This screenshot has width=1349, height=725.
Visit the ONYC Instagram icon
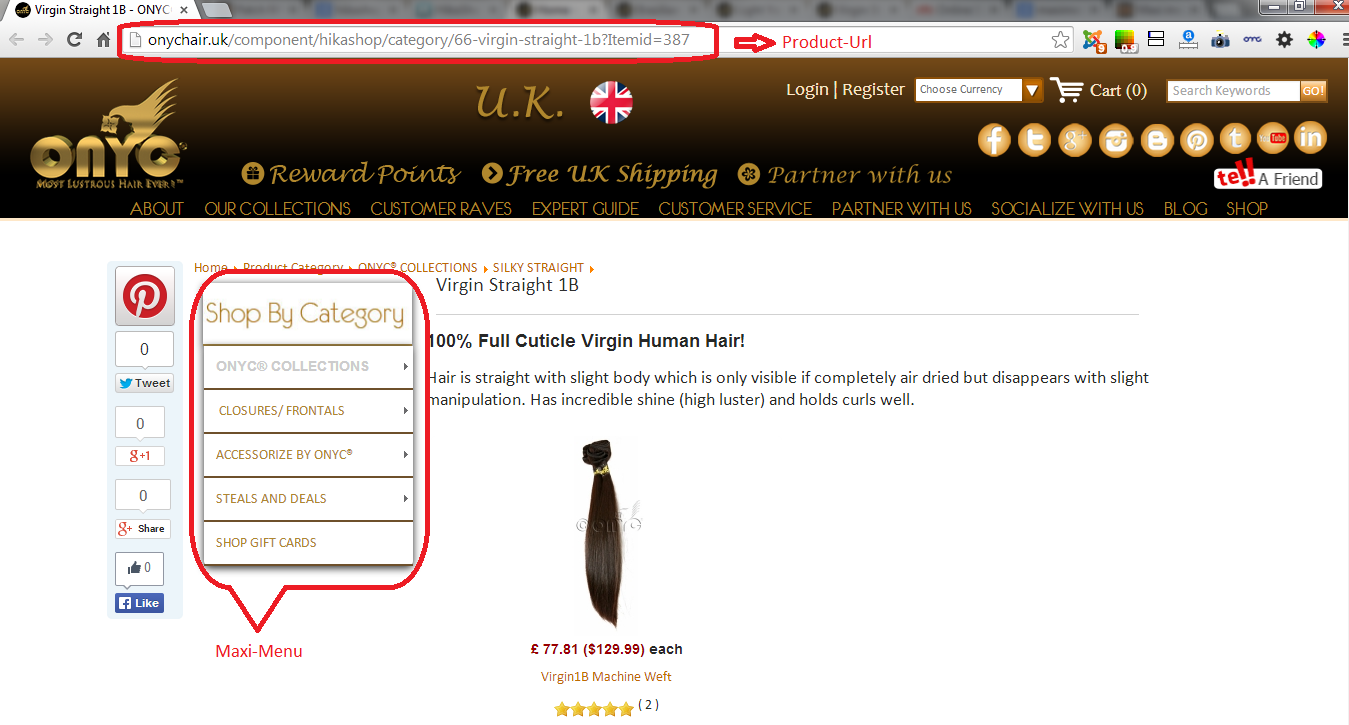(1115, 140)
